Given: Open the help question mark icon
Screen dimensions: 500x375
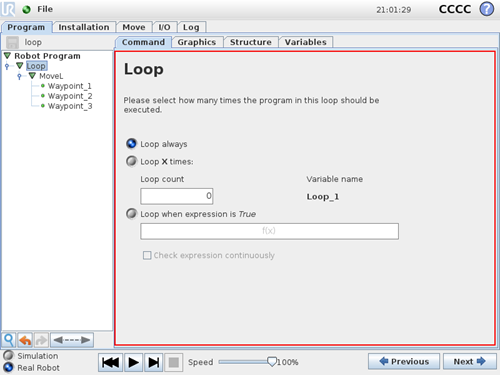Looking at the screenshot, I should 487,9.
